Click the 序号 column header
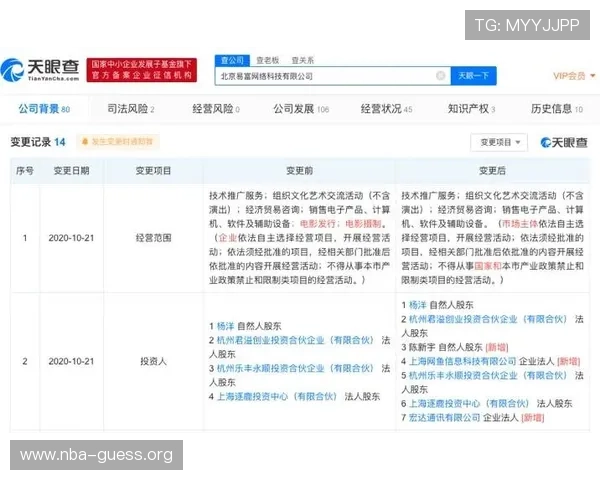This screenshot has height=480, width=600. pyautogui.click(x=25, y=171)
